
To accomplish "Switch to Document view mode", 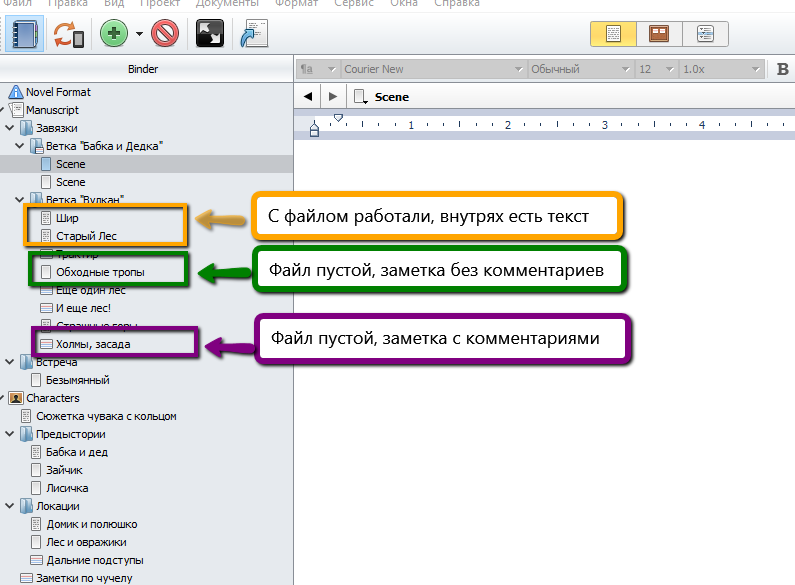I will 613,33.
